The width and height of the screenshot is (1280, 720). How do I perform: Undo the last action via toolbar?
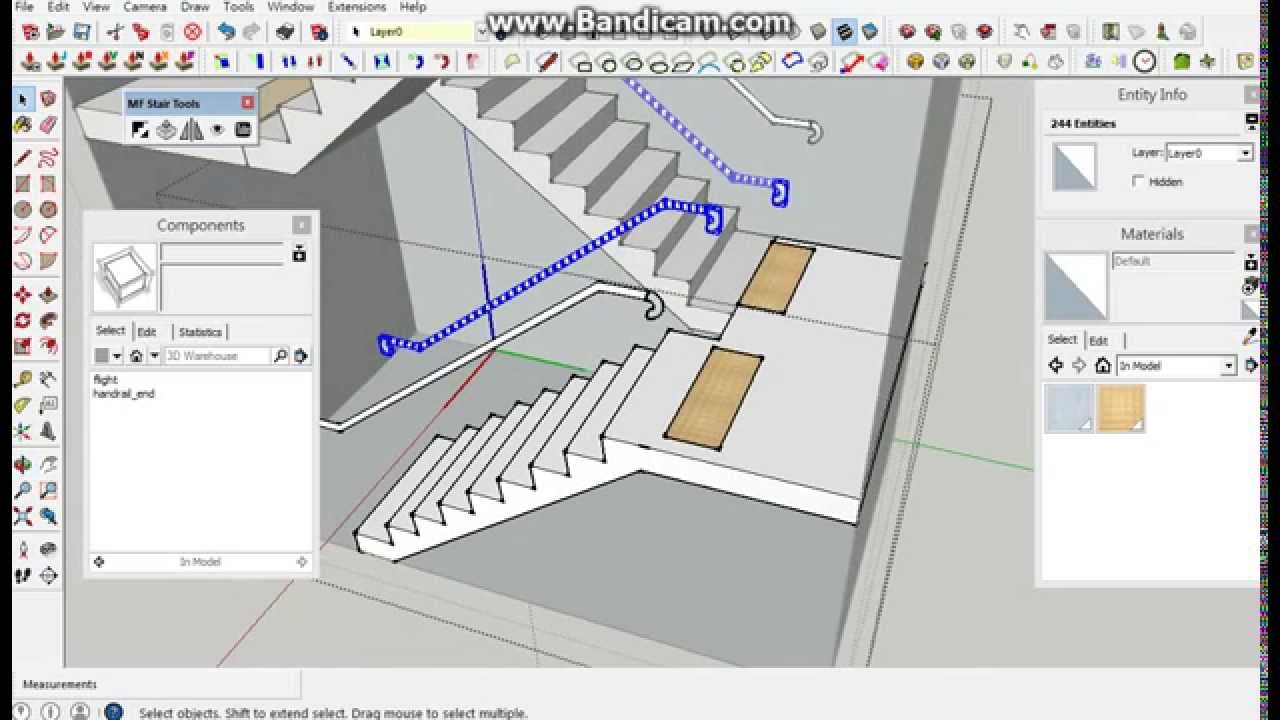pos(226,32)
